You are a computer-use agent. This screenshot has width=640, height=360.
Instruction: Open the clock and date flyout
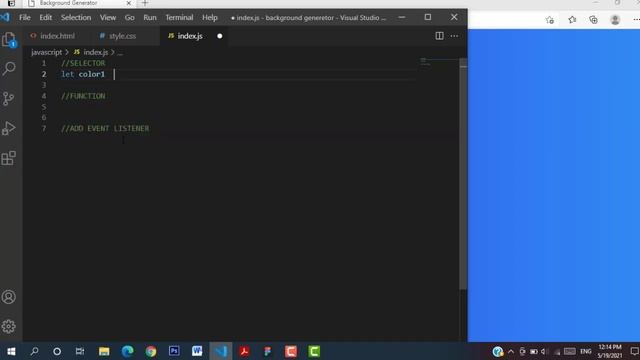610,351
